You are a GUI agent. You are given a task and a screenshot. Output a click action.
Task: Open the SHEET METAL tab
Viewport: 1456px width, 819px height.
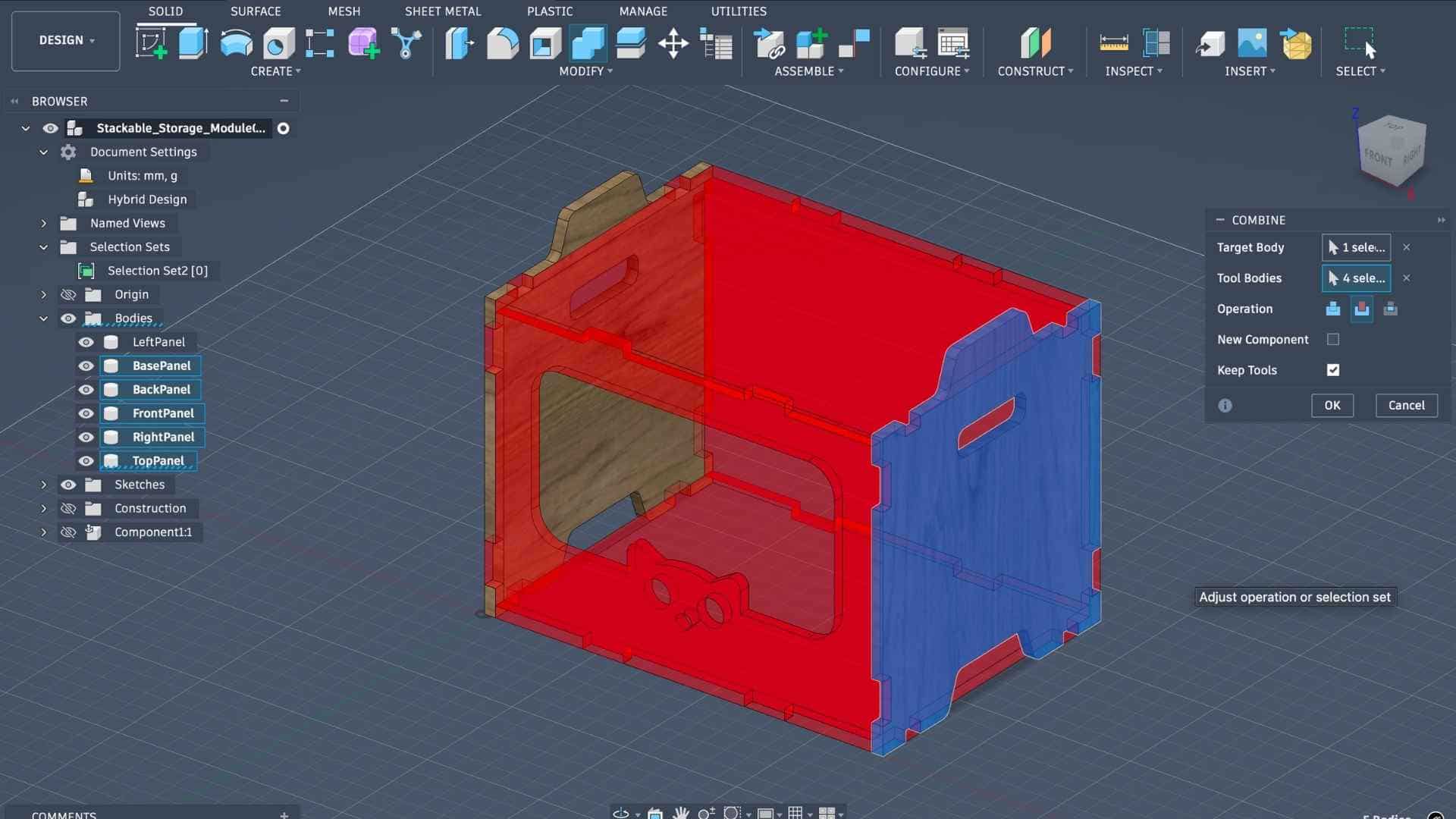point(442,11)
